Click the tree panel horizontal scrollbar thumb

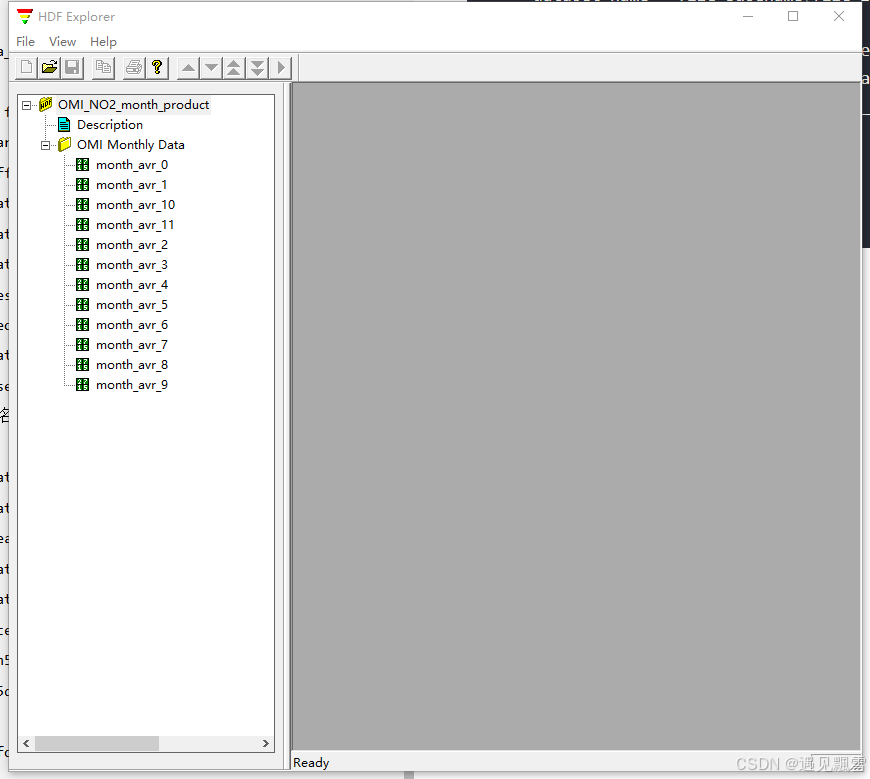[97, 743]
